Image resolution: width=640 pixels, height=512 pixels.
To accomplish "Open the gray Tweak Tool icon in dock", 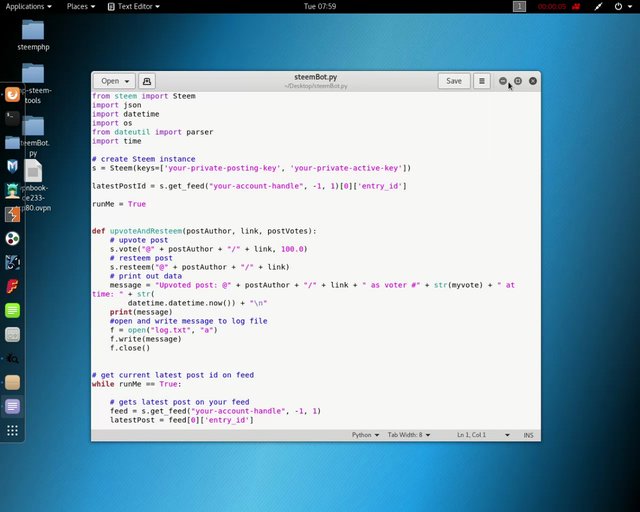I will [x=12, y=334].
